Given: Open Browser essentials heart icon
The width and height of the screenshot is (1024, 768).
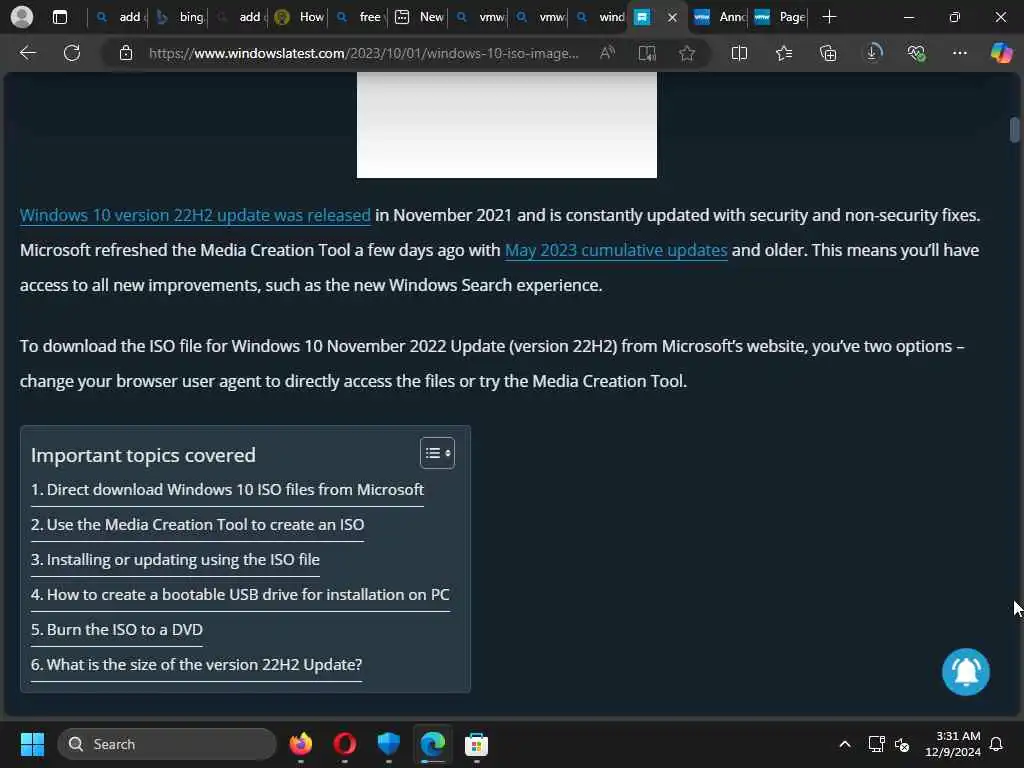Looking at the screenshot, I should coord(916,53).
